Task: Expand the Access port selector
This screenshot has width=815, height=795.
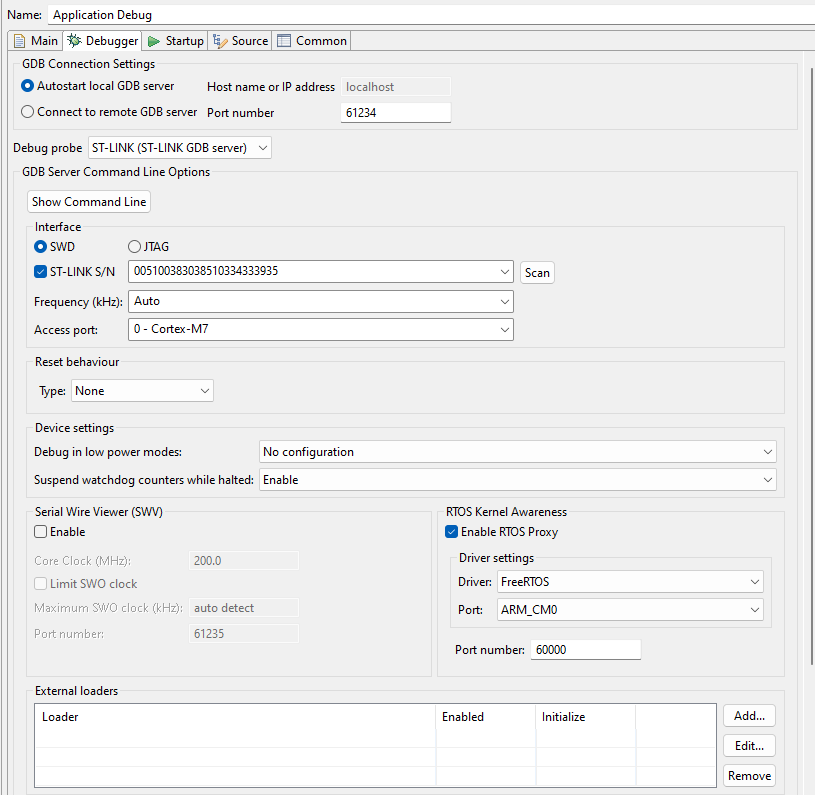Action: [x=504, y=328]
